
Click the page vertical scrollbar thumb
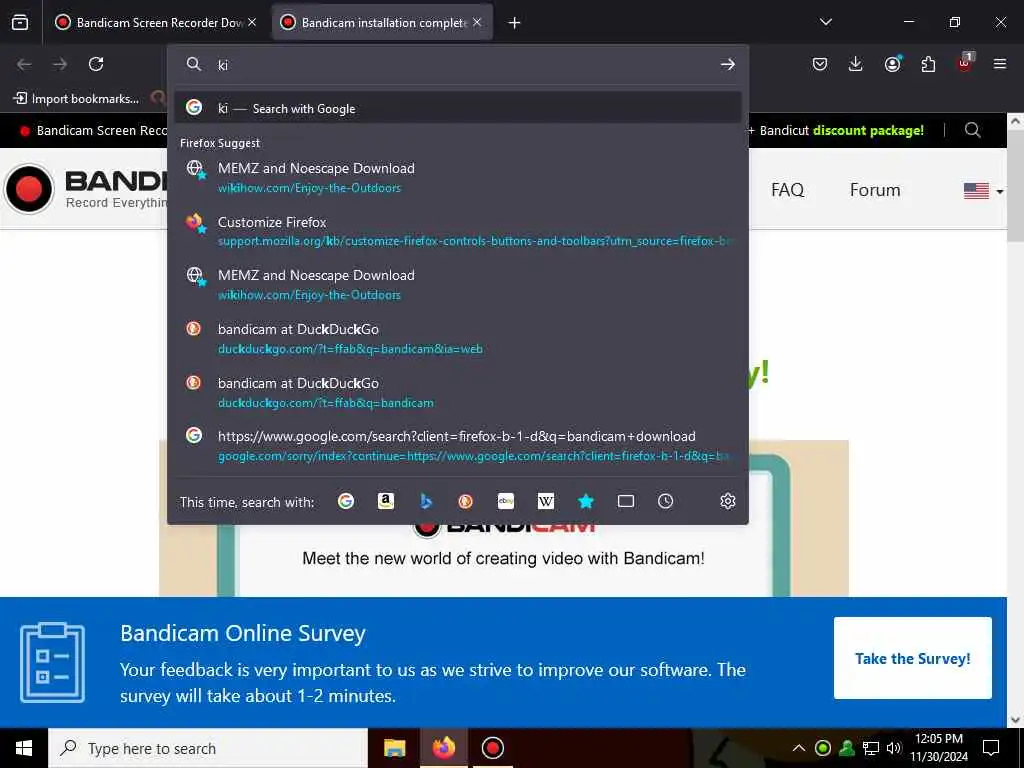click(x=1015, y=187)
